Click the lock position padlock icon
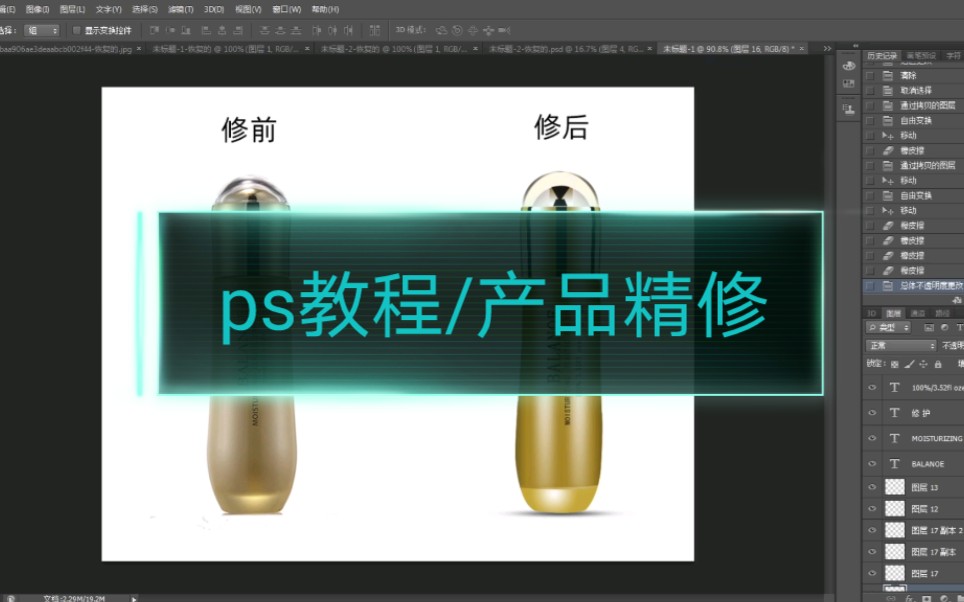964x602 pixels. pos(938,364)
